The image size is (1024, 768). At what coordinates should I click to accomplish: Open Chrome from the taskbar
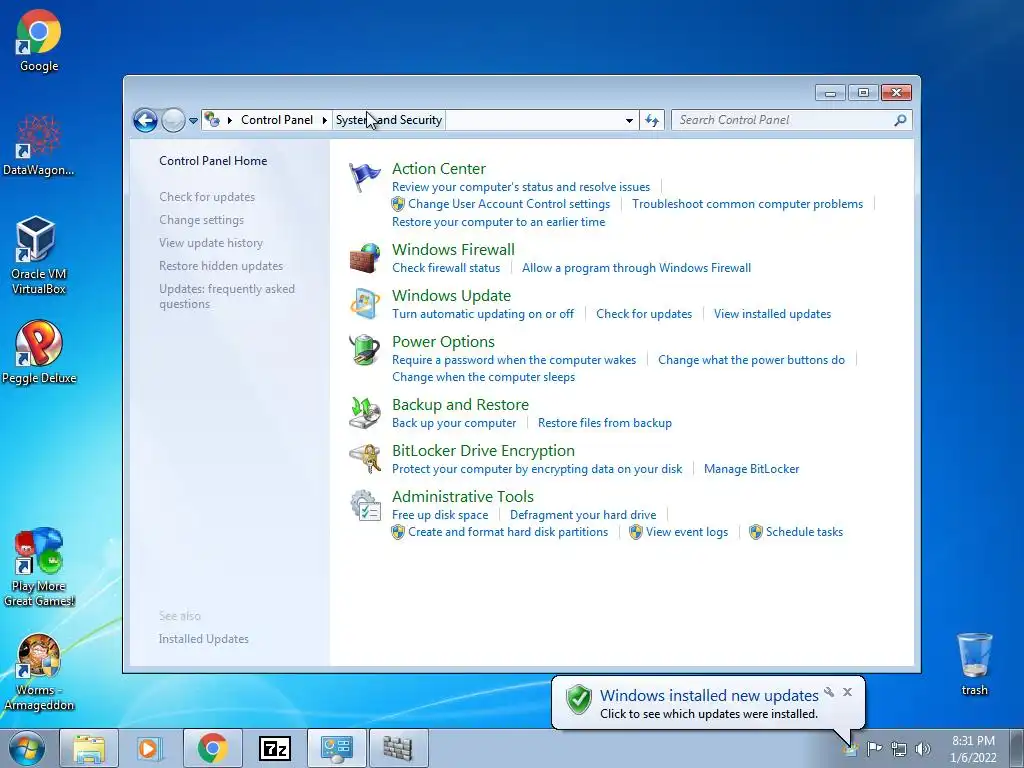[212, 748]
